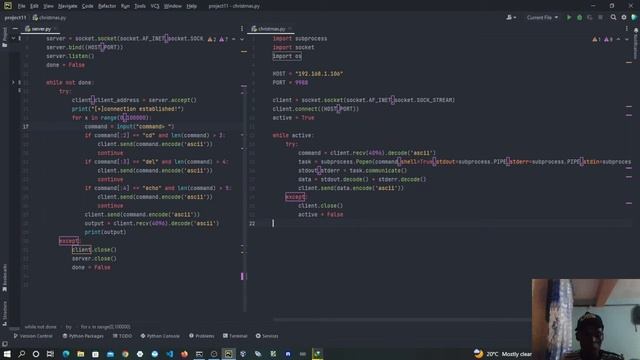Click the warnings indicator in the server.py editor
The height and width of the screenshot is (360, 640).
click(x=218, y=39)
